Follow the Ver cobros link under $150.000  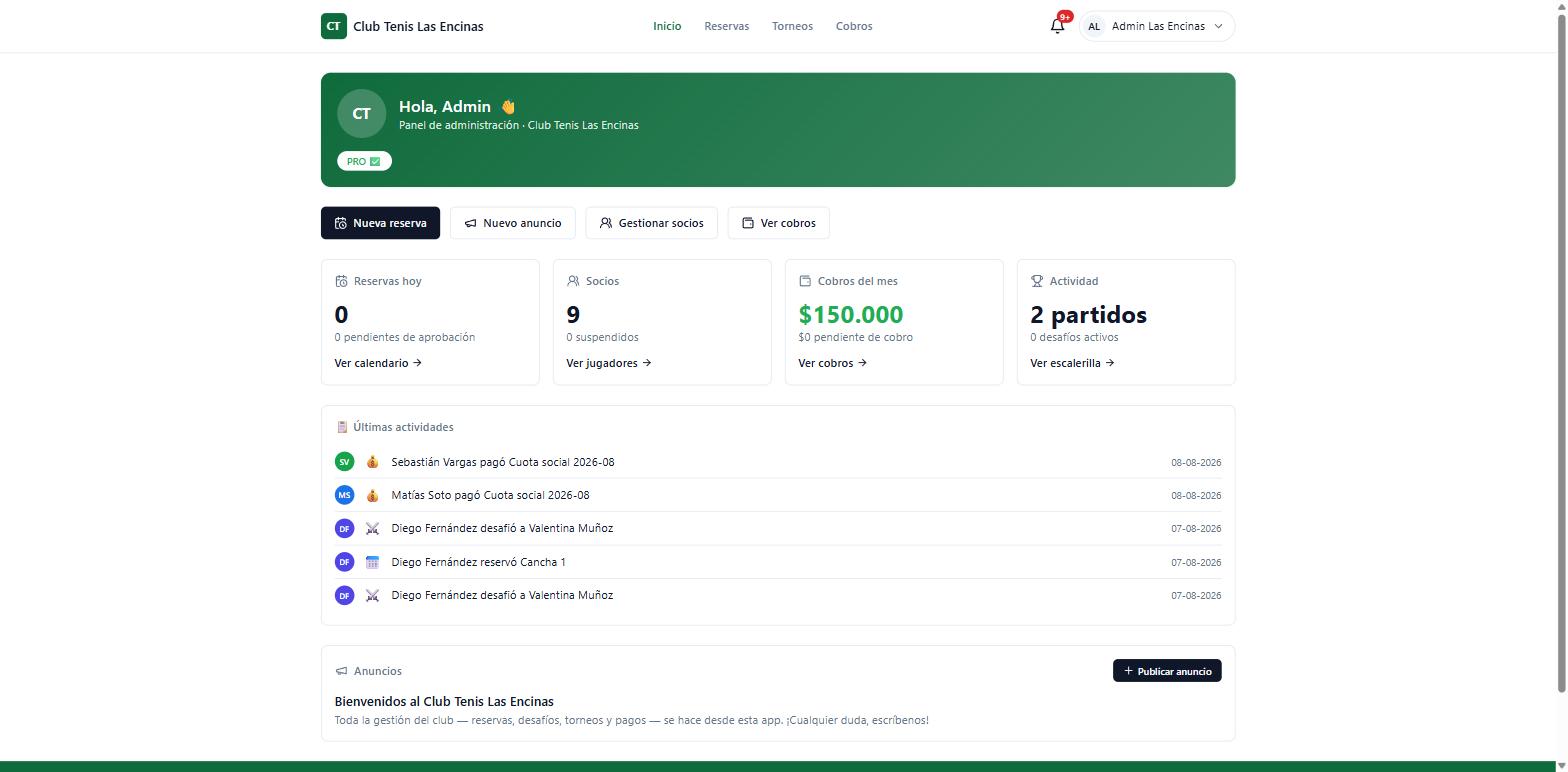[x=832, y=363]
